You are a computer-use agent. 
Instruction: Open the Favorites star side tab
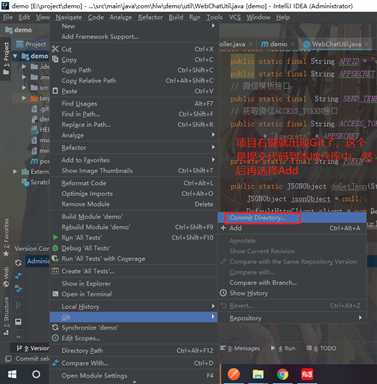(6, 237)
